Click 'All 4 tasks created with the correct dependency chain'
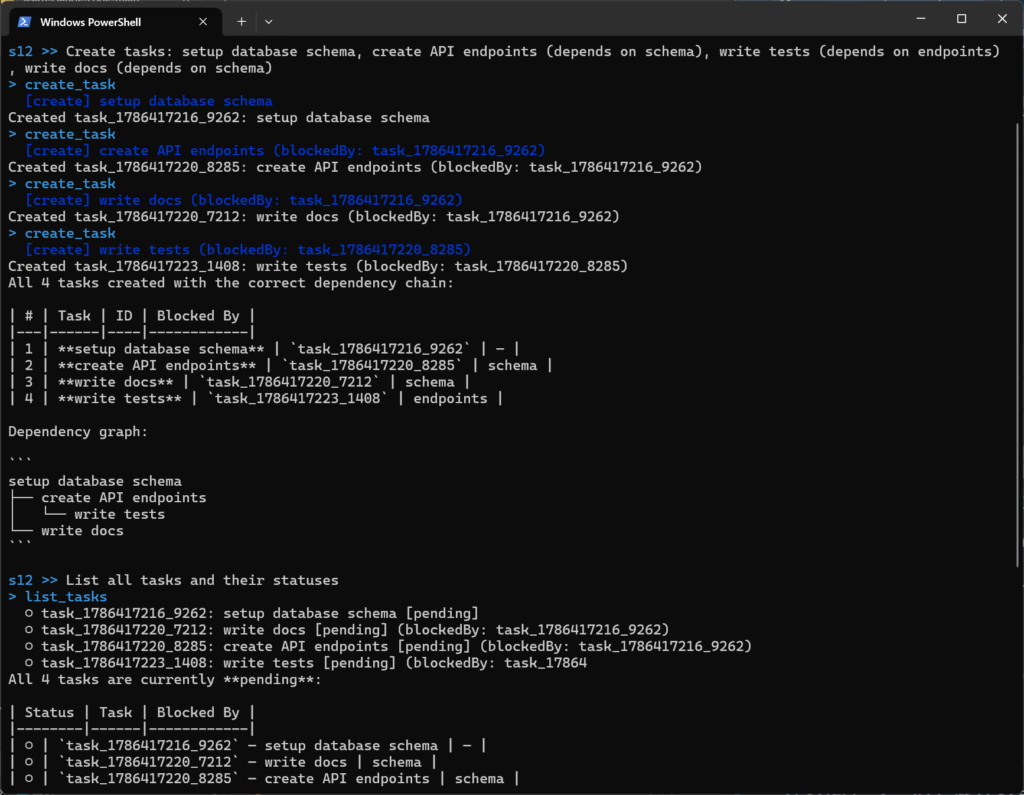Viewport: 1024px width, 795px height. (x=231, y=283)
